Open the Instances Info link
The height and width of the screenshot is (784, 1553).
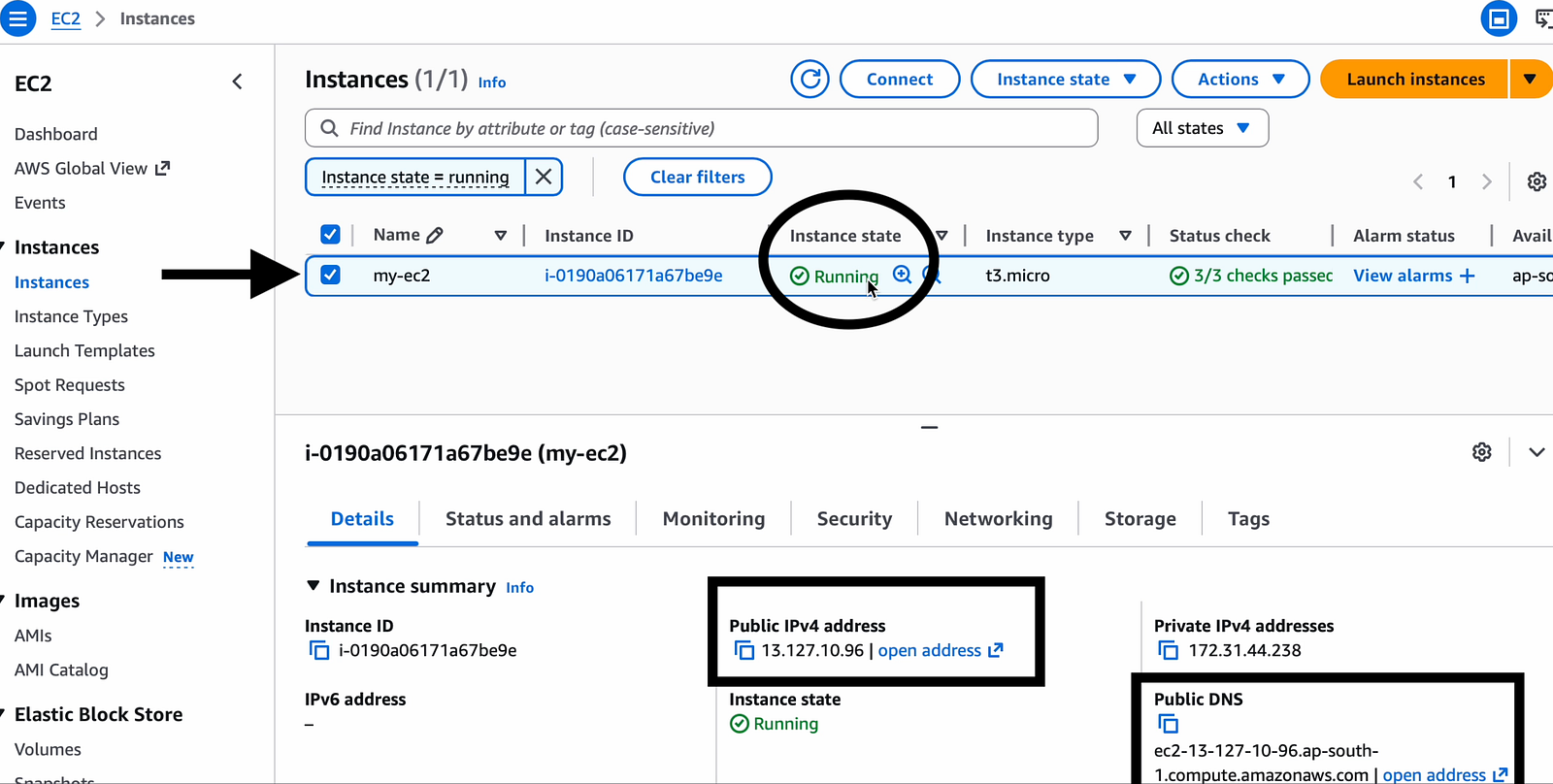pos(492,82)
